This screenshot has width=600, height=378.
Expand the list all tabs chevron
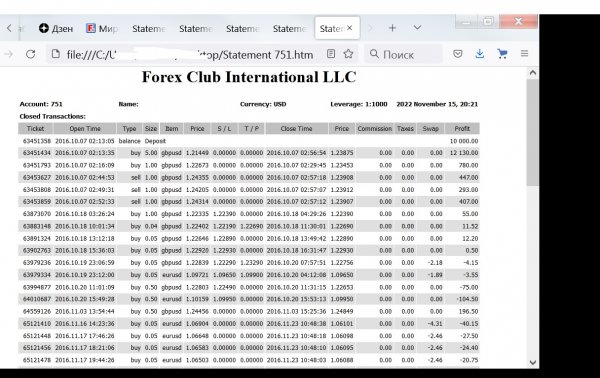pos(417,28)
